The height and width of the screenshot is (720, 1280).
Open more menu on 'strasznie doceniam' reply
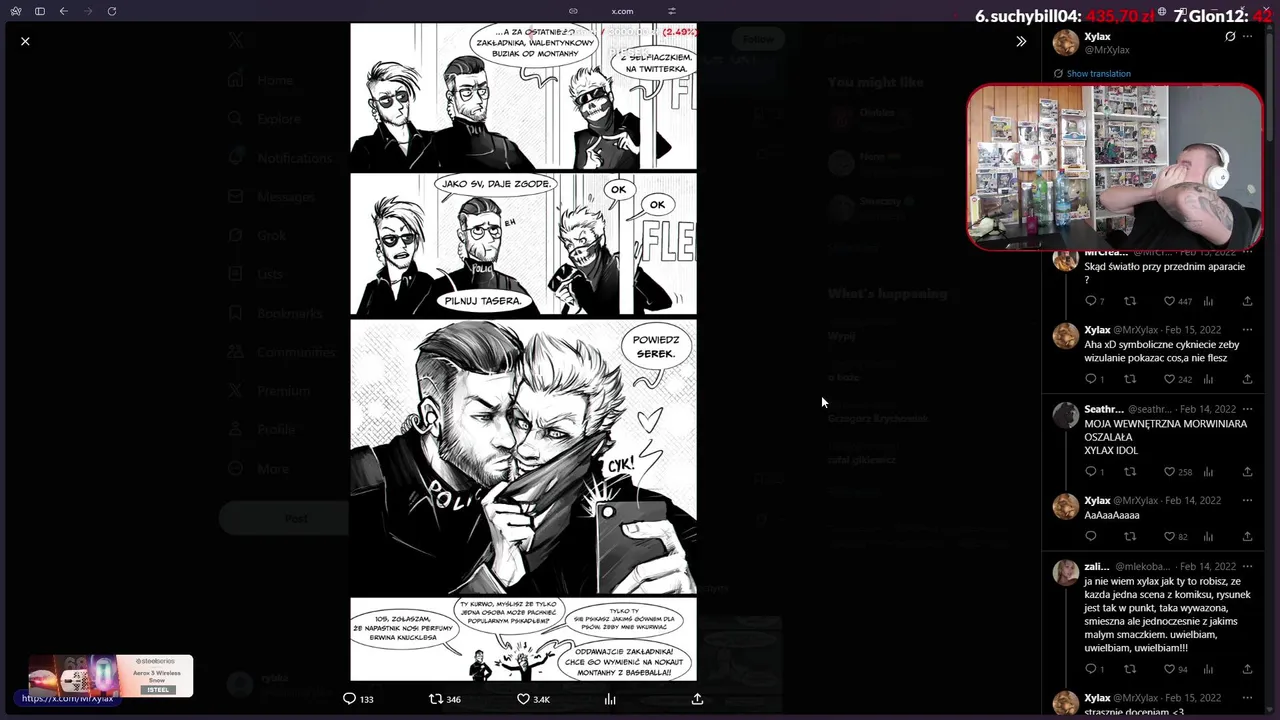point(1247,698)
